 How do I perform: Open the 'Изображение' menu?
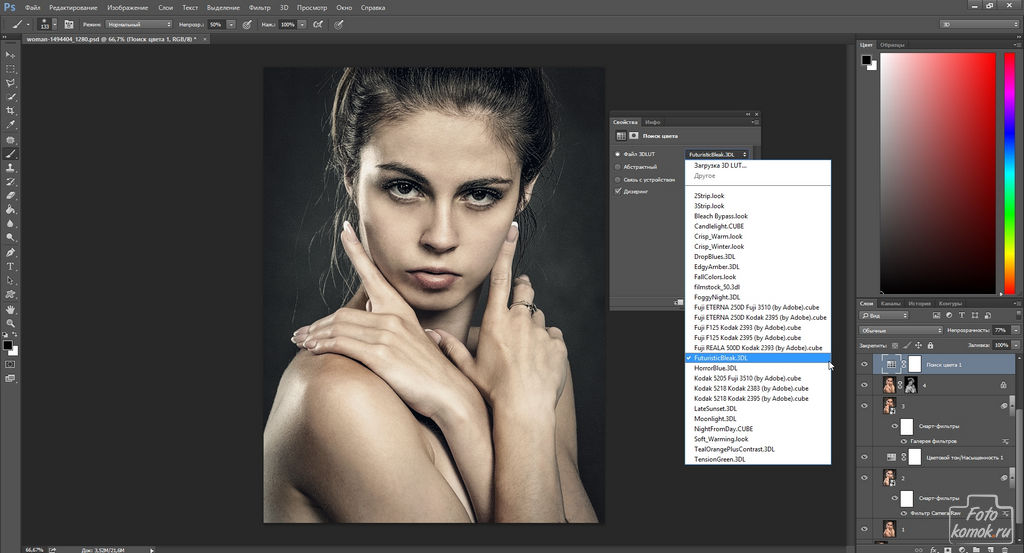pos(127,7)
